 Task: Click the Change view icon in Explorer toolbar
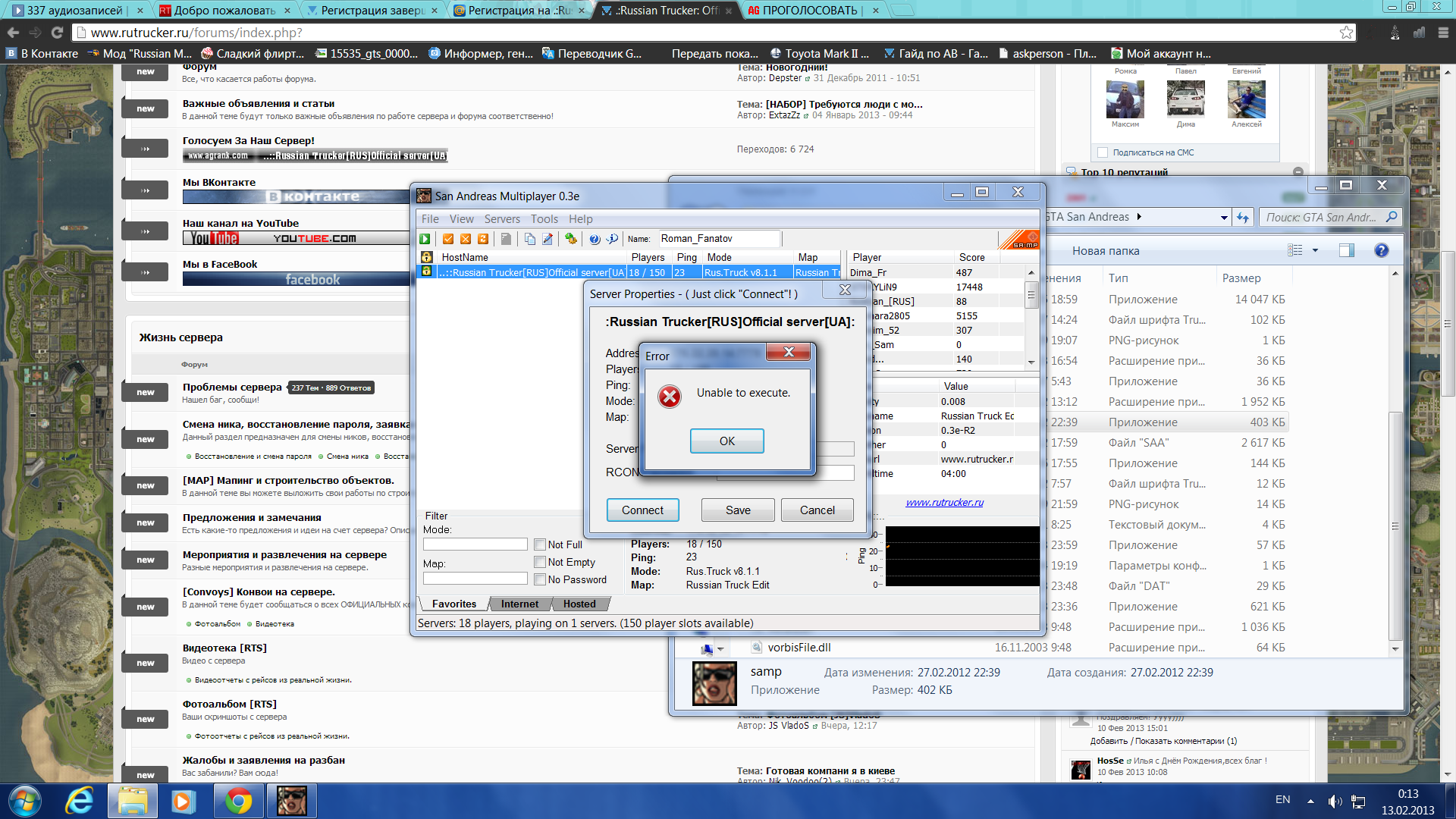[x=1295, y=250]
